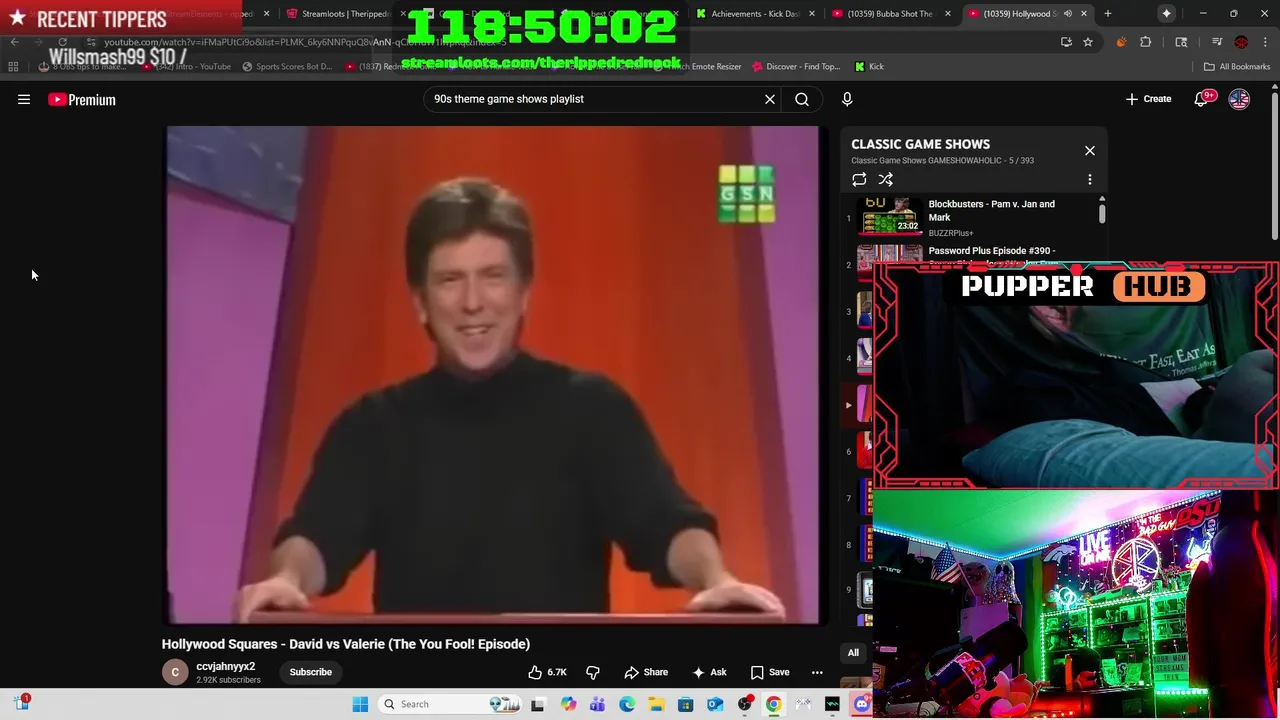Image resolution: width=1280 pixels, height=720 pixels.
Task: Open Outlook from the taskbar
Action: pos(715,704)
